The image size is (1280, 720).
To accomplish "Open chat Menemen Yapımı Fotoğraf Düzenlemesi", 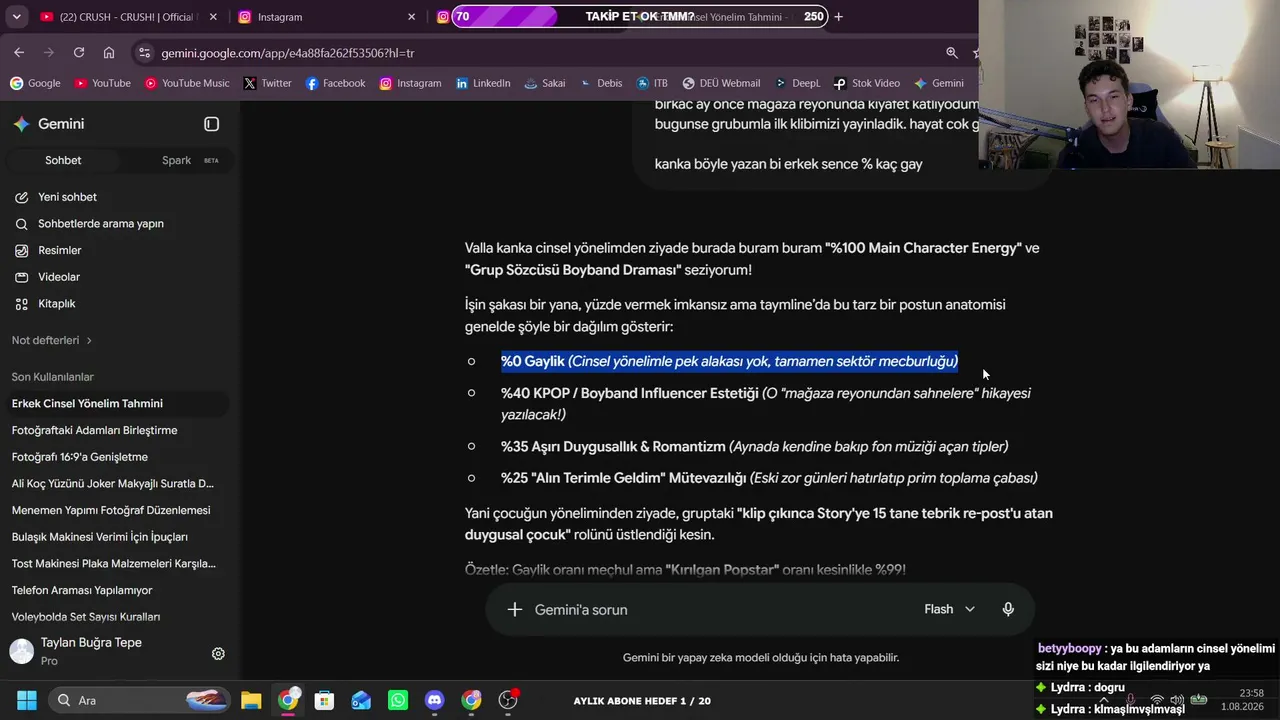I will (x=120, y=510).
